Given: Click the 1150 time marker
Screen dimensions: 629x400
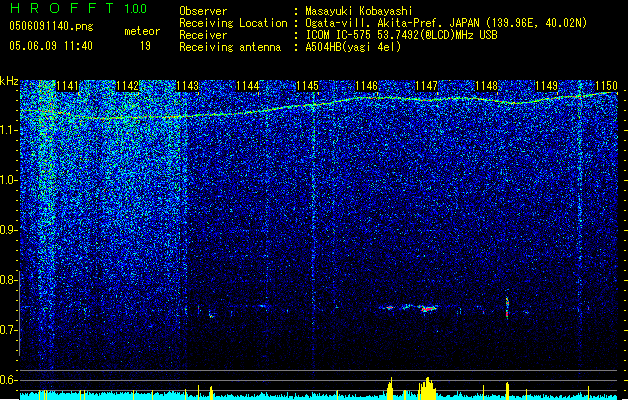Looking at the screenshot, I should tap(607, 86).
